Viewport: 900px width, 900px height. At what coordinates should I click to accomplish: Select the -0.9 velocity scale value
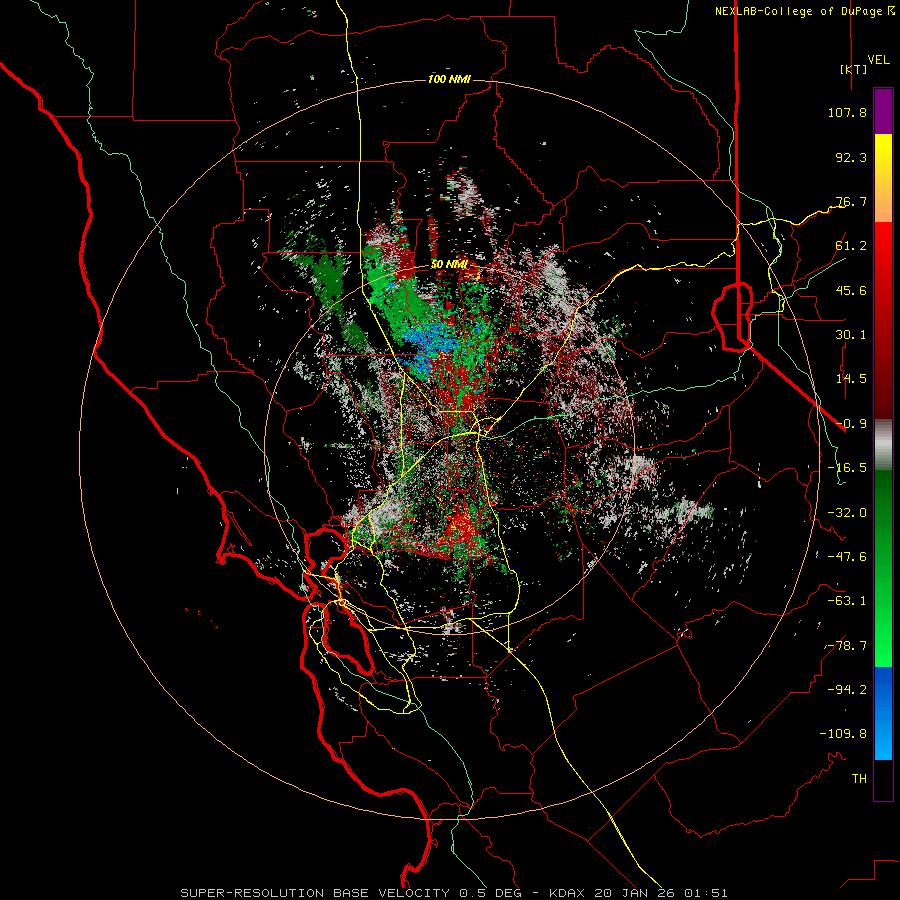[x=851, y=424]
